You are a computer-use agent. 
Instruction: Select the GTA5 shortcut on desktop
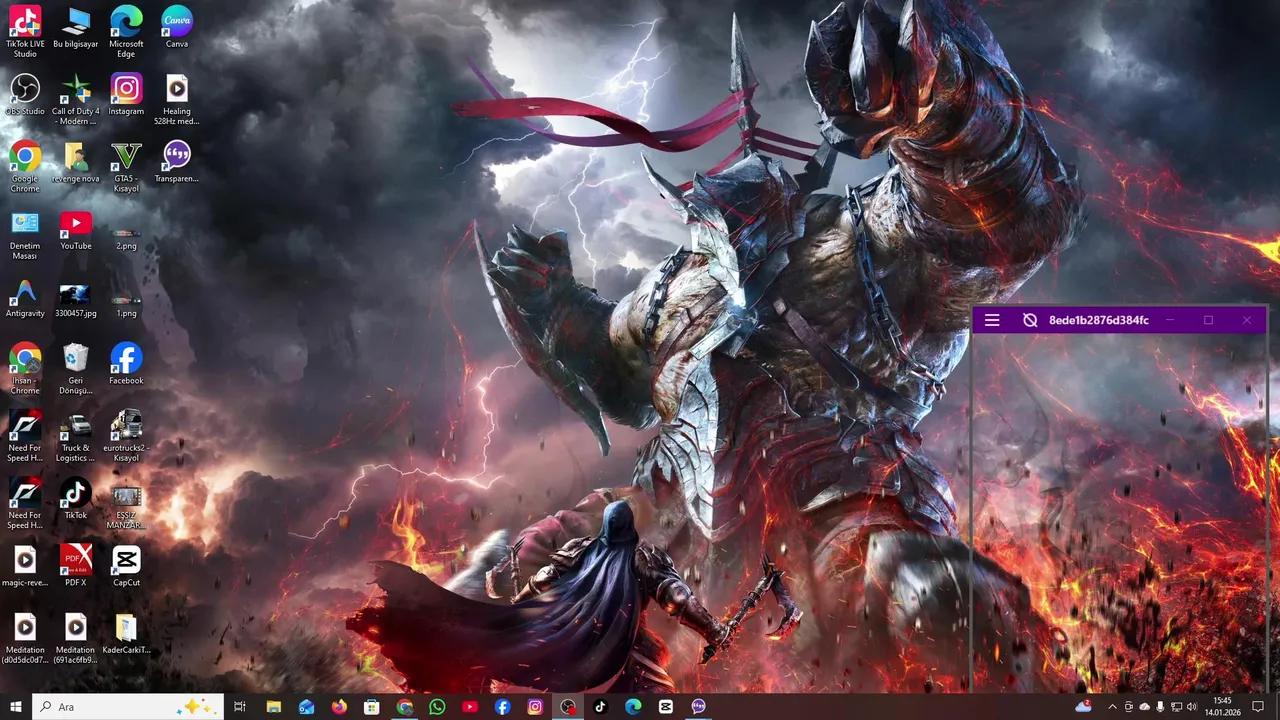pyautogui.click(x=126, y=166)
